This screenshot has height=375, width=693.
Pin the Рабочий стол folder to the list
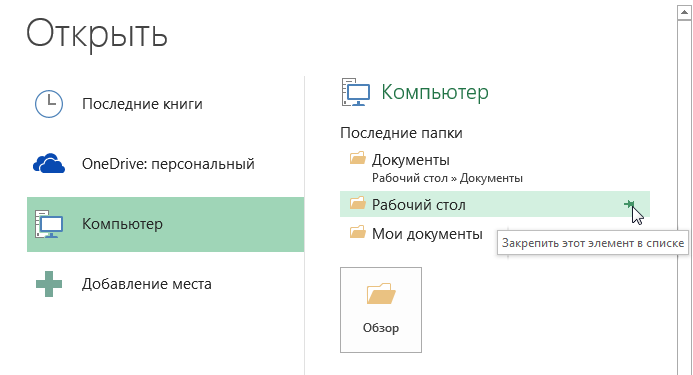(x=629, y=204)
